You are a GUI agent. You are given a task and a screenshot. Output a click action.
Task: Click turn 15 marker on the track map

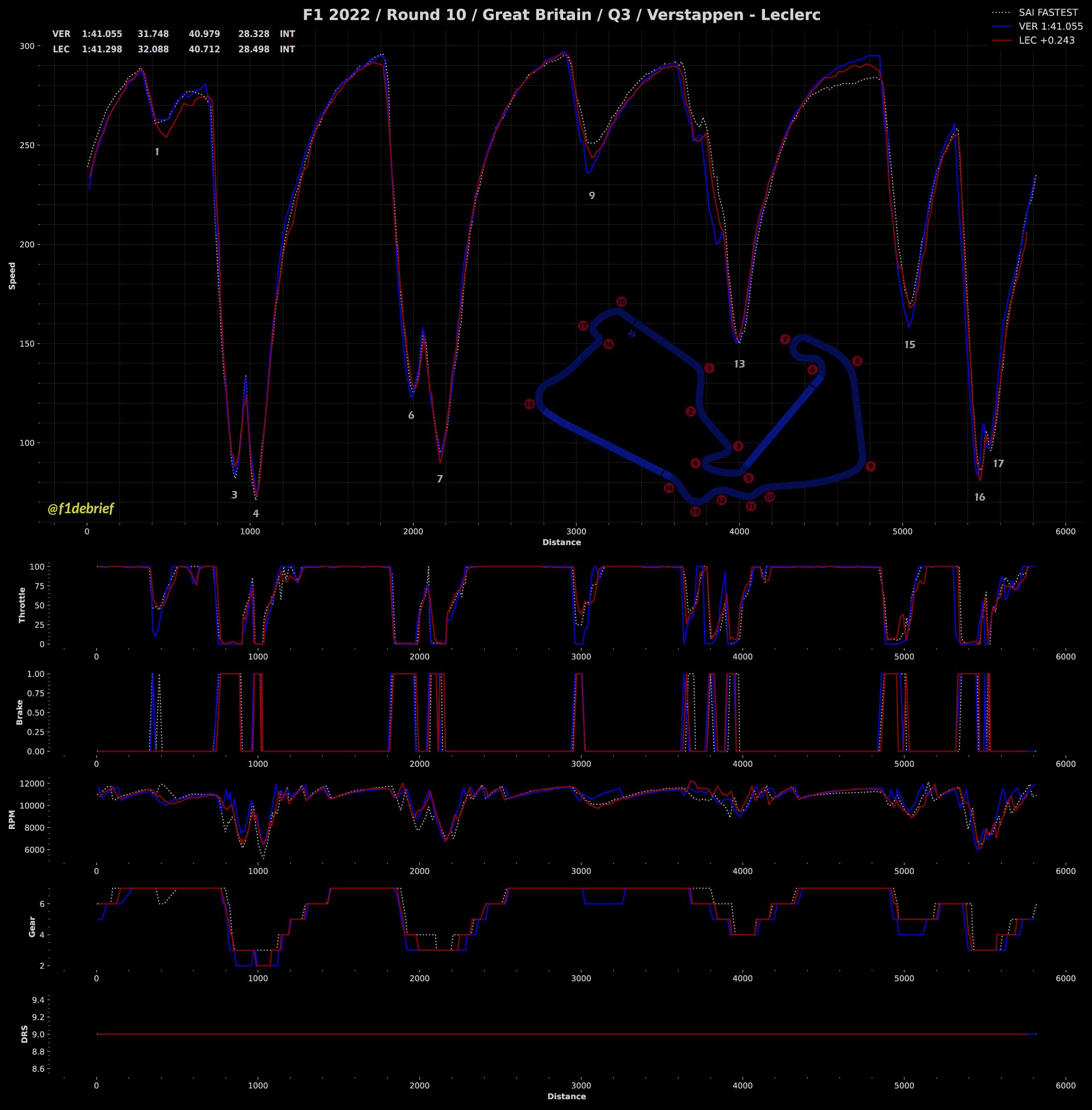[530, 405]
